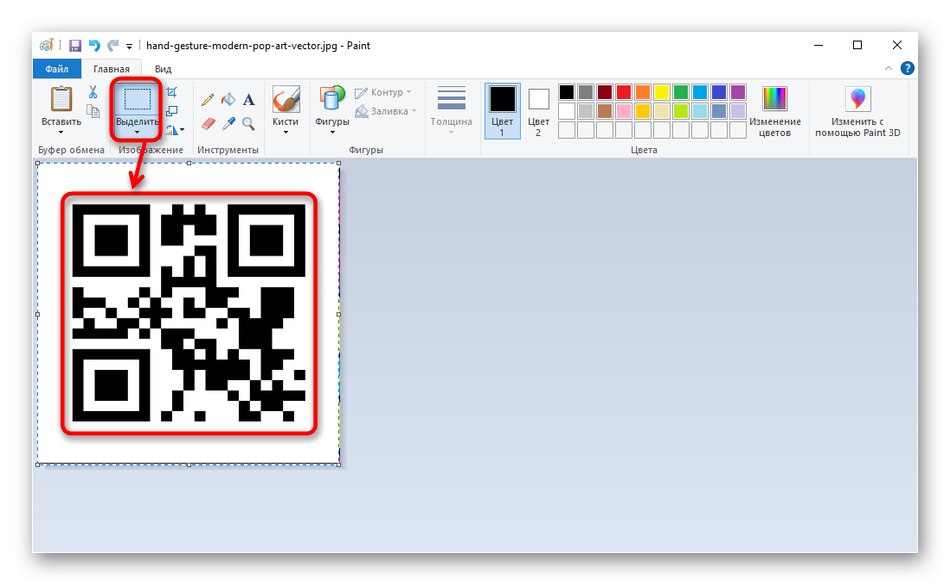The width and height of the screenshot is (950, 585).
Task: Pick the indigo color swatch
Action: pyautogui.click(x=719, y=92)
